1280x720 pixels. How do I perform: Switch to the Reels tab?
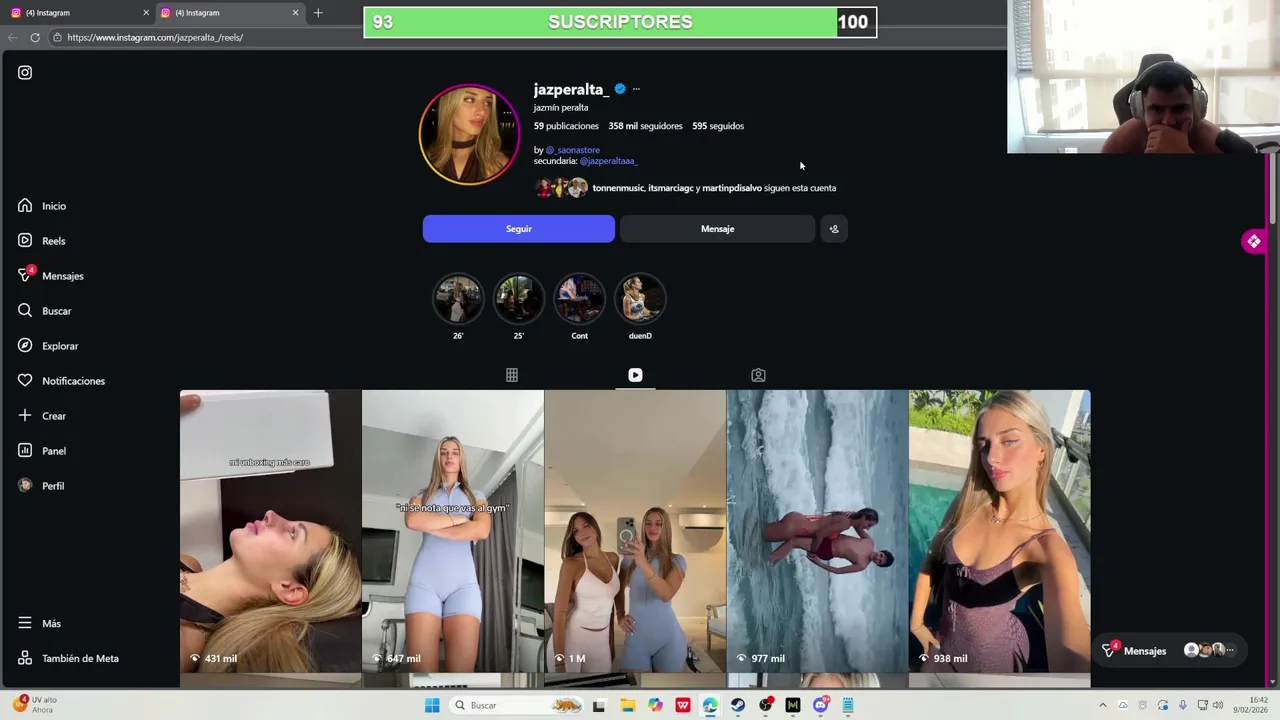pyautogui.click(x=635, y=375)
